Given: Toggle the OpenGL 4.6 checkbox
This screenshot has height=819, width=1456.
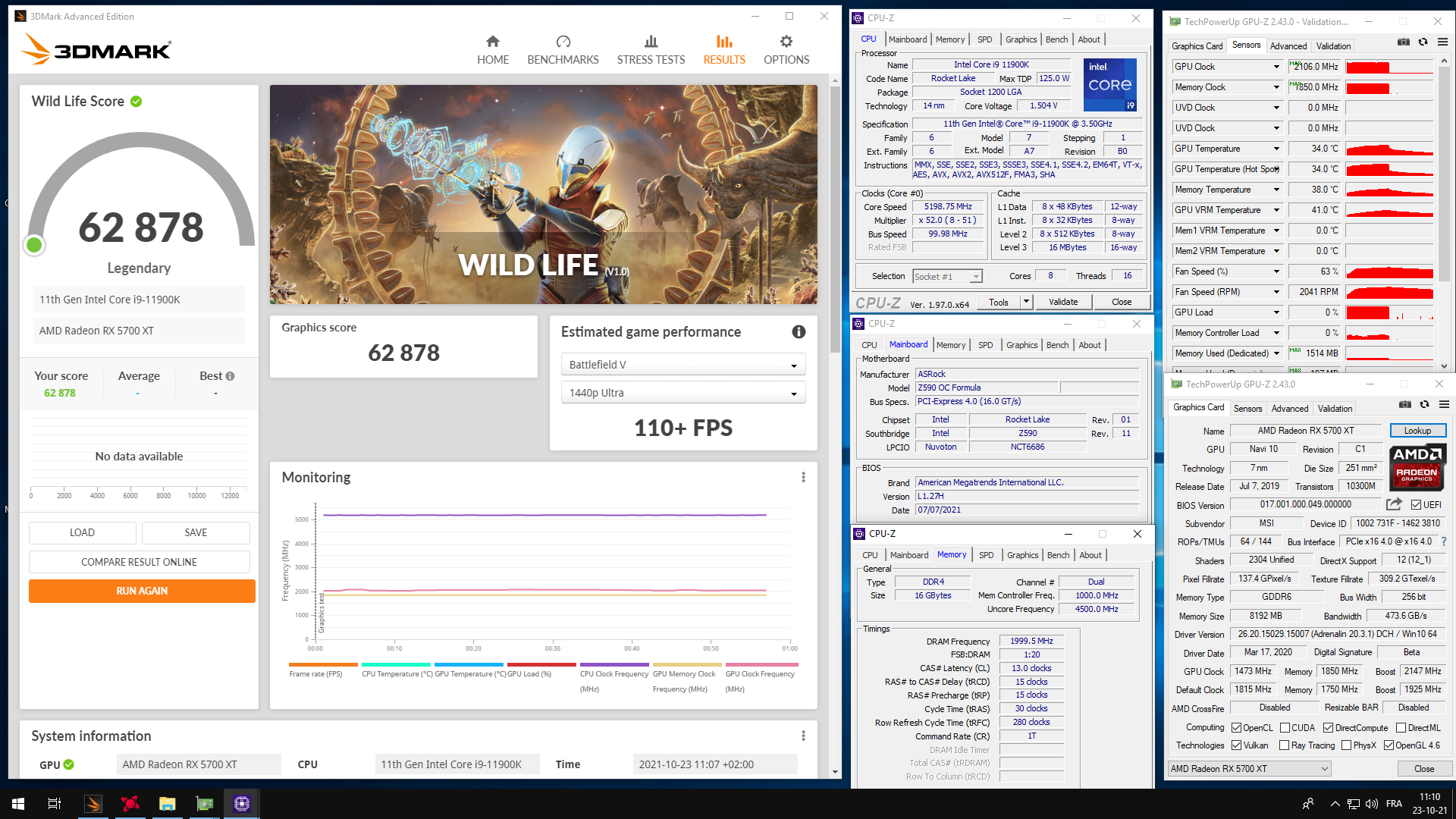Looking at the screenshot, I should coord(1389,745).
